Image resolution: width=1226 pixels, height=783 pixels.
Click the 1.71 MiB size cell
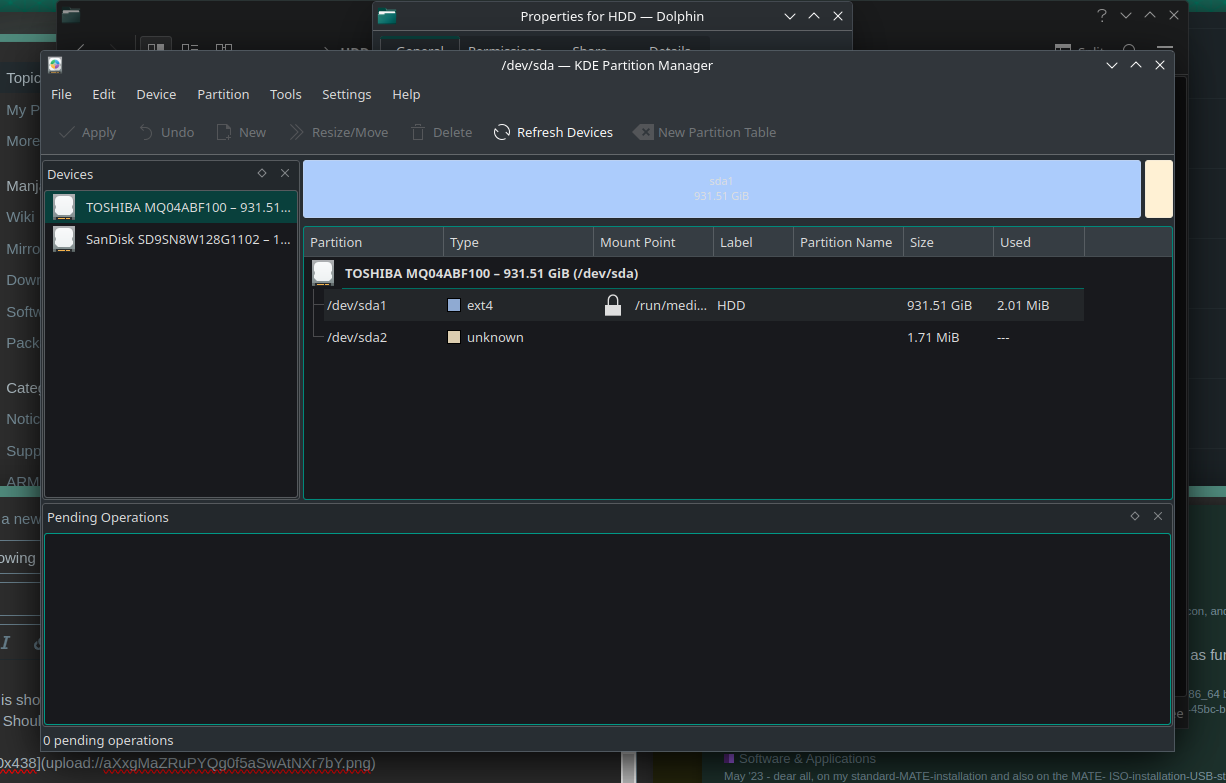[x=933, y=337]
